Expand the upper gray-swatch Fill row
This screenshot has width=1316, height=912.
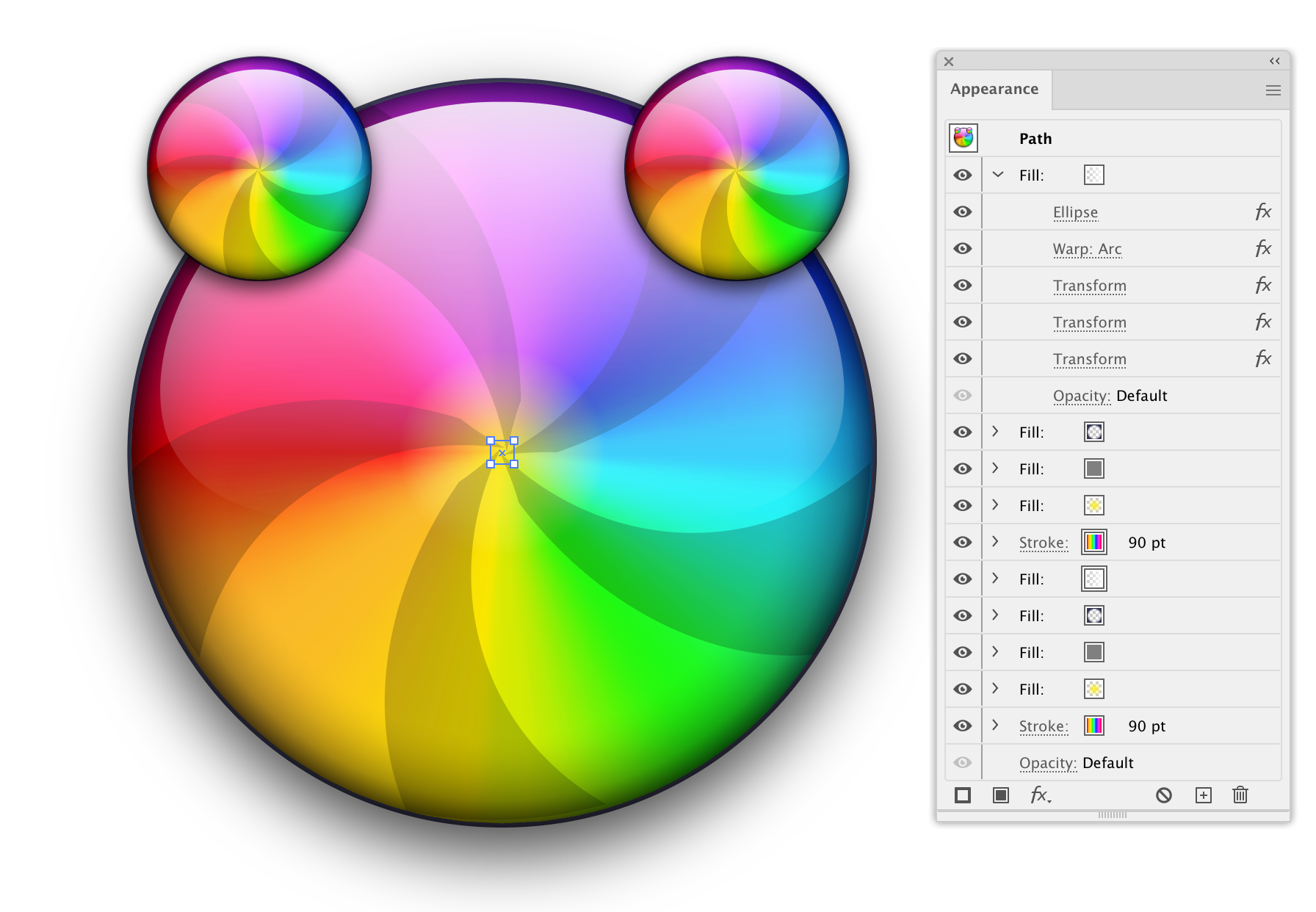[x=996, y=468]
